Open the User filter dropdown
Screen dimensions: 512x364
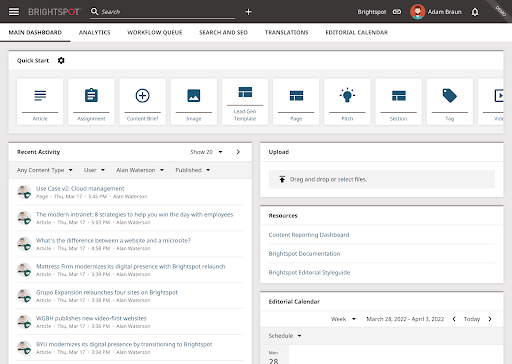pyautogui.click(x=94, y=170)
